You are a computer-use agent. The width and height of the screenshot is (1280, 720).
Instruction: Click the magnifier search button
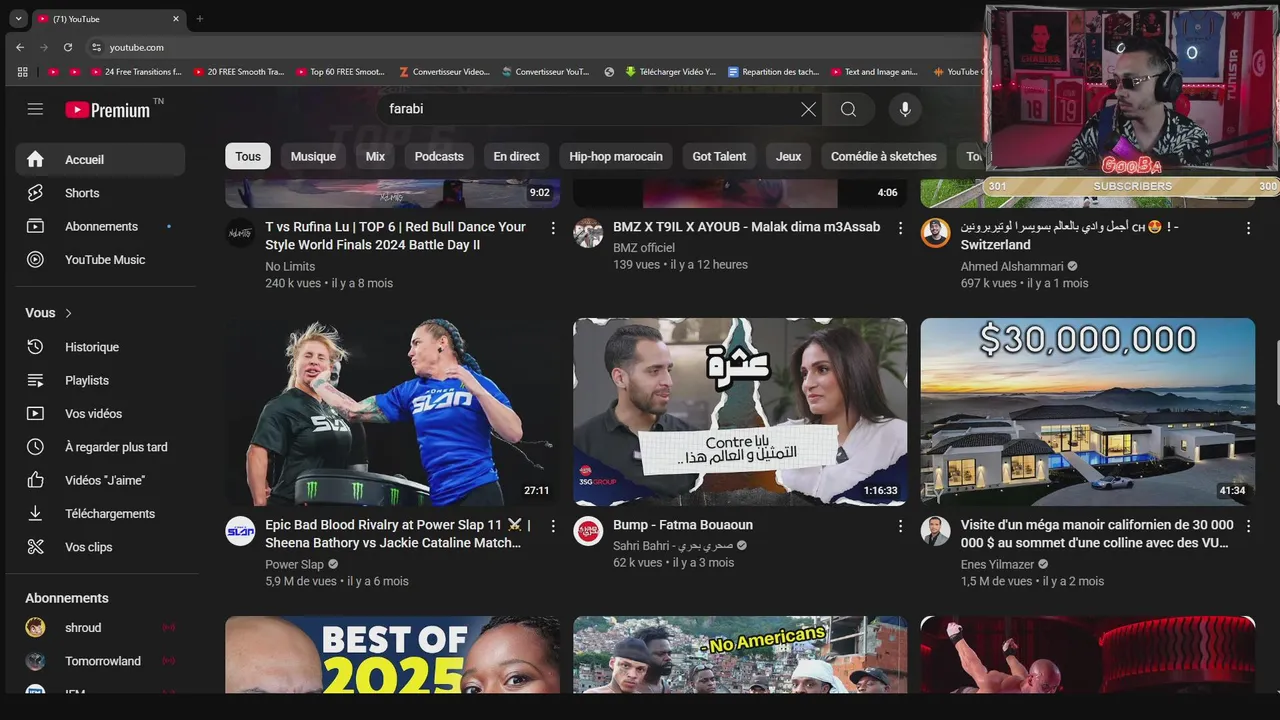pyautogui.click(x=848, y=109)
